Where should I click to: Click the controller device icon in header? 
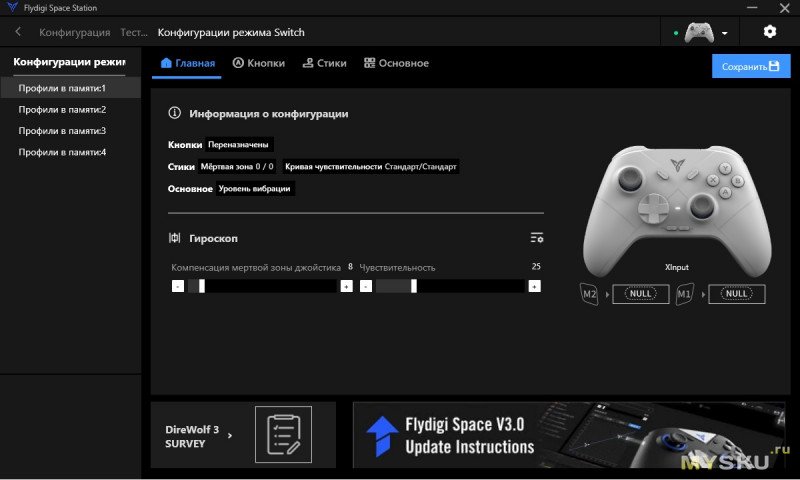coord(698,33)
